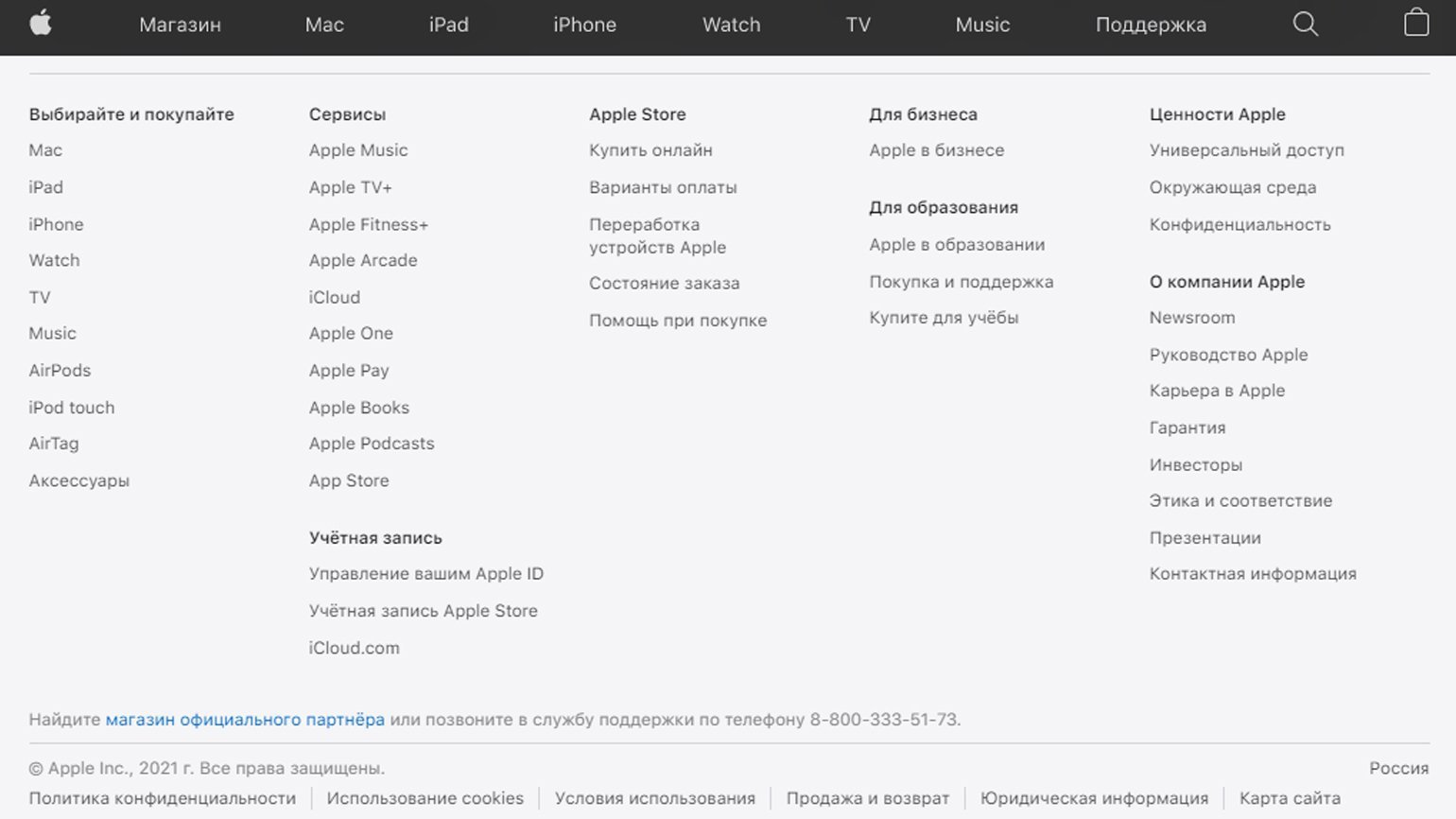Viewport: 1456px width, 819px height.
Task: Select the Россия region link
Action: point(1398,768)
